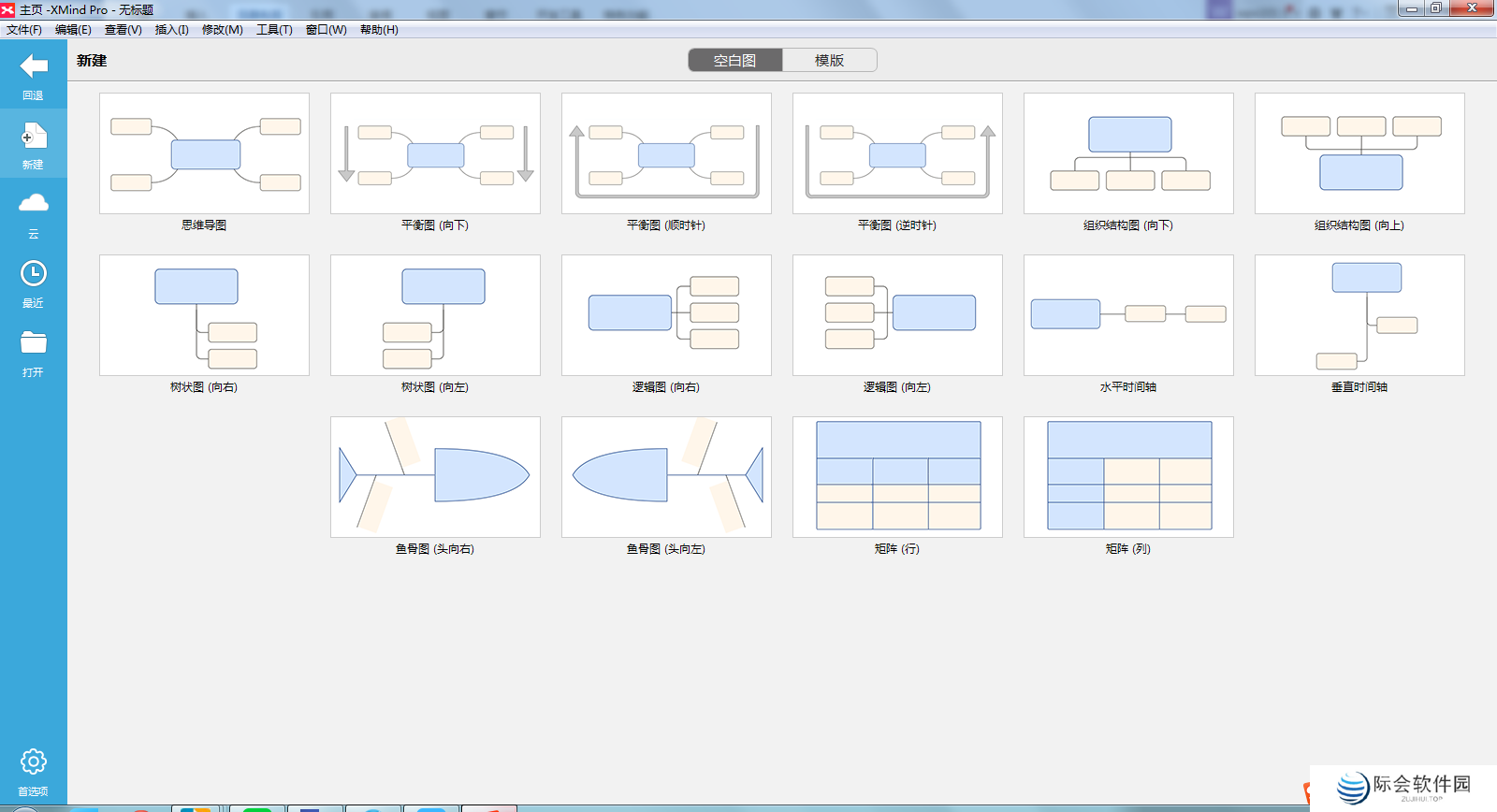Image resolution: width=1497 pixels, height=812 pixels.
Task: Open Preferences (首选项) gear icon
Action: tap(34, 762)
